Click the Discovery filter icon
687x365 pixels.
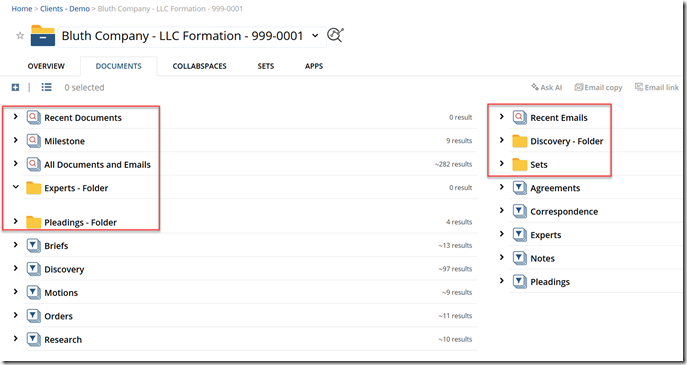pyautogui.click(x=34, y=269)
